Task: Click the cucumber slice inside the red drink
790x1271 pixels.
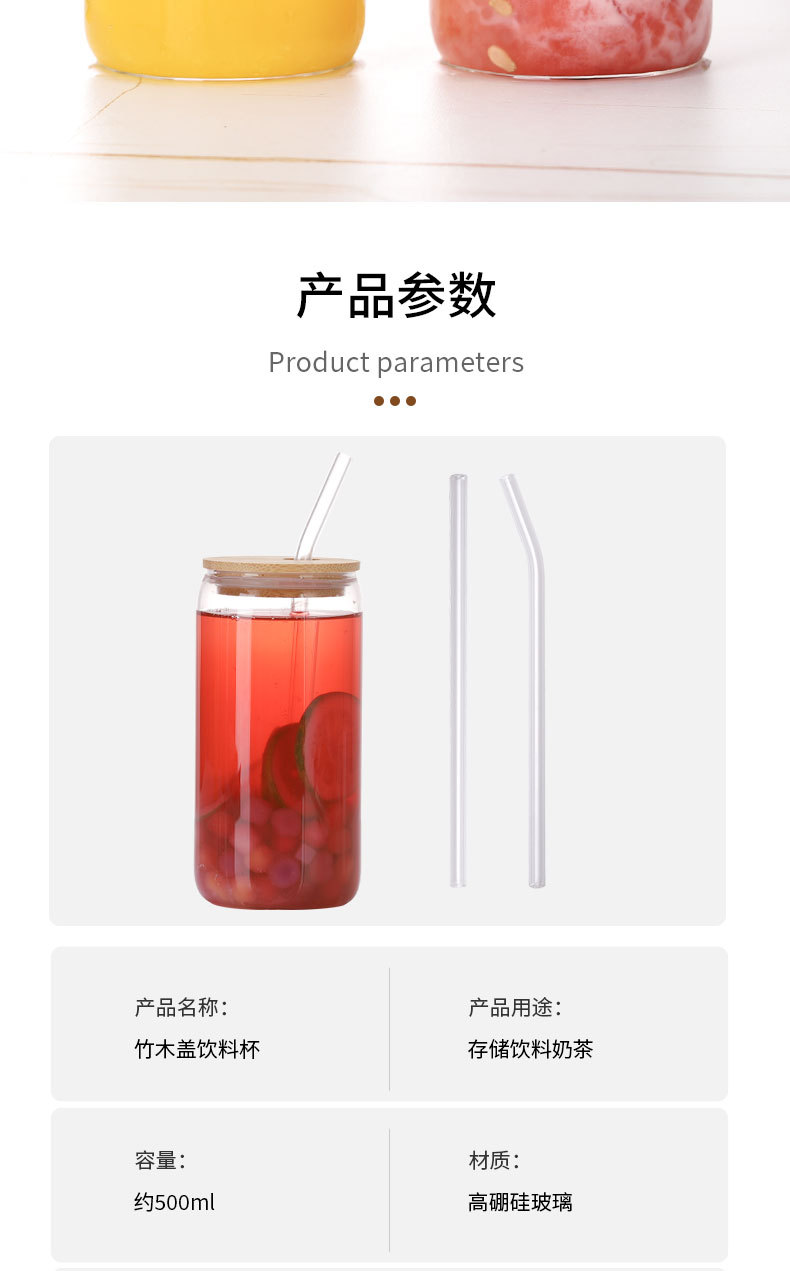Action: [x=330, y=745]
